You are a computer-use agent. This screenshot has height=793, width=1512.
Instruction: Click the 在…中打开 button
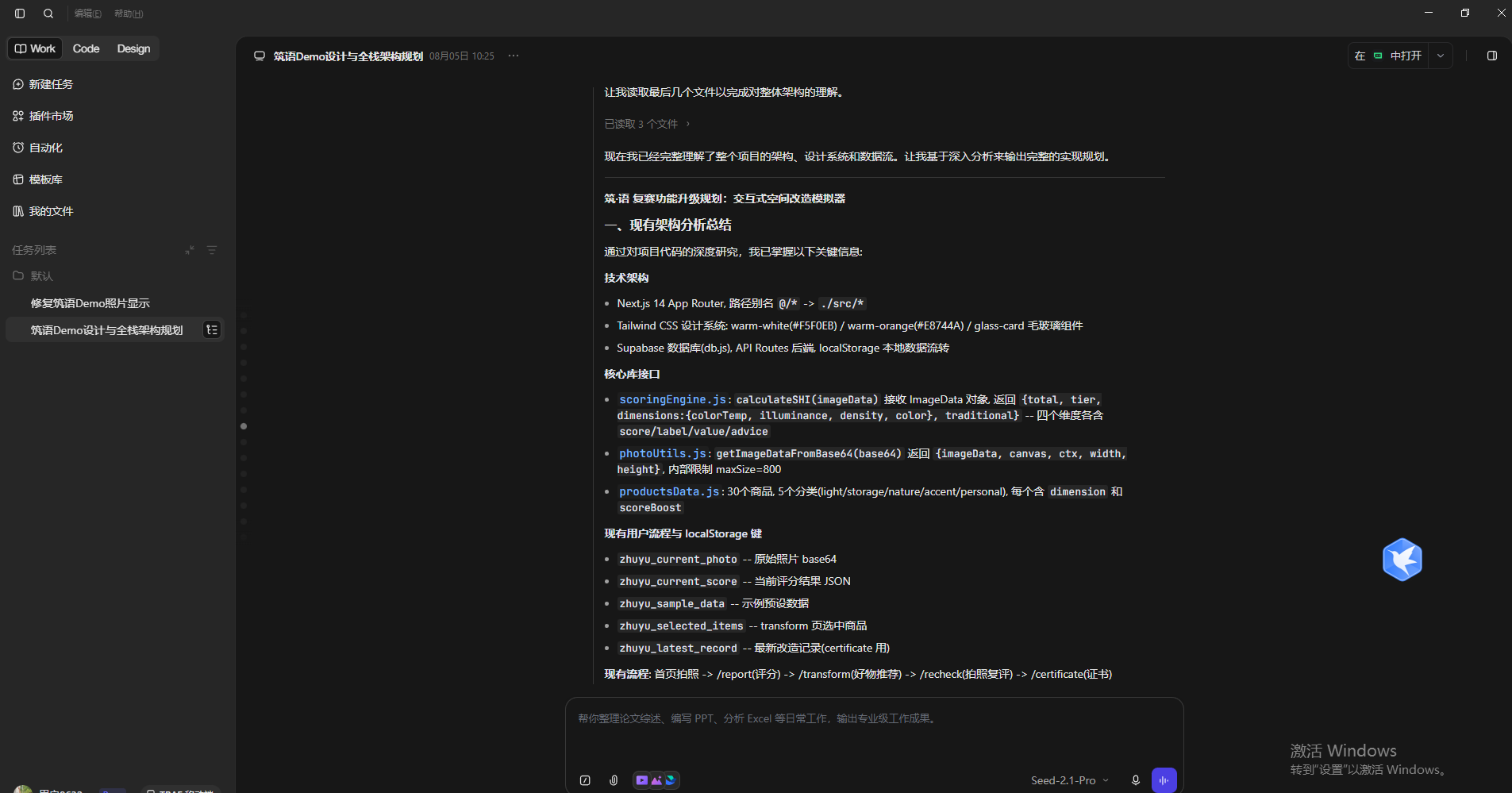click(x=1388, y=56)
